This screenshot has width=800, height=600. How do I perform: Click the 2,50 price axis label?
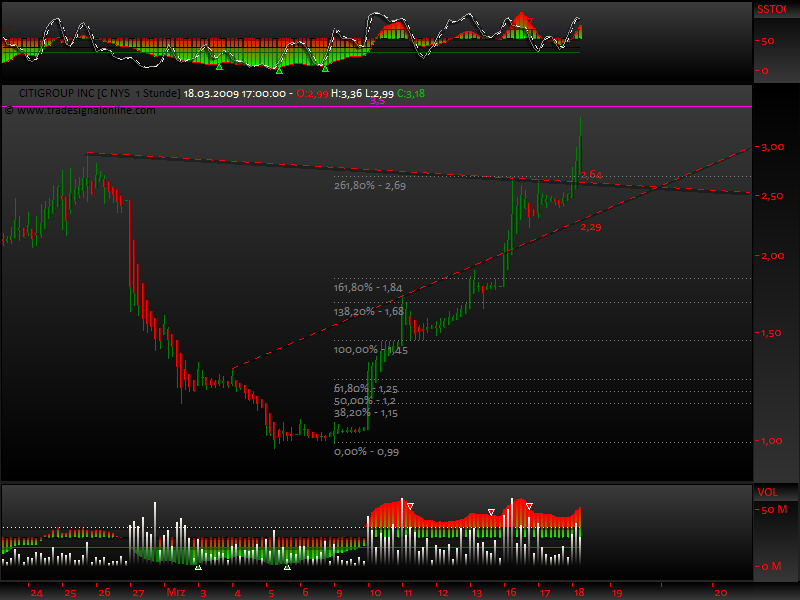[772, 196]
